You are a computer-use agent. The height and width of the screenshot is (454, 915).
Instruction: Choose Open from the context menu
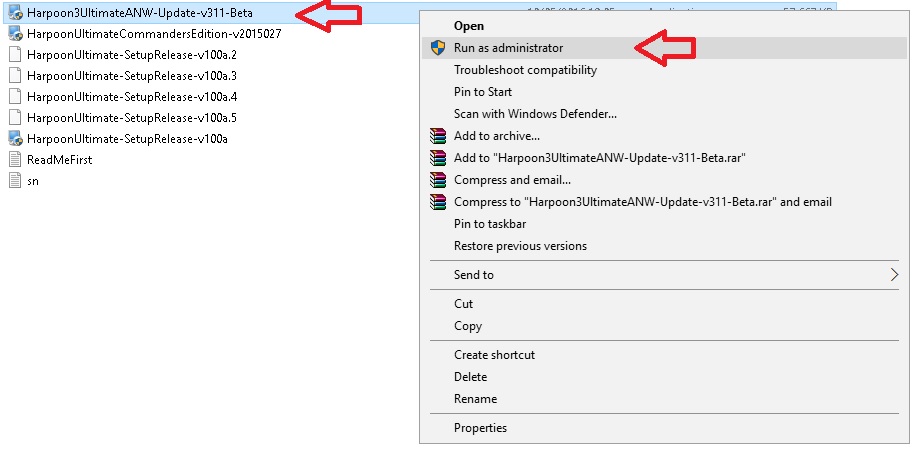coord(469,26)
